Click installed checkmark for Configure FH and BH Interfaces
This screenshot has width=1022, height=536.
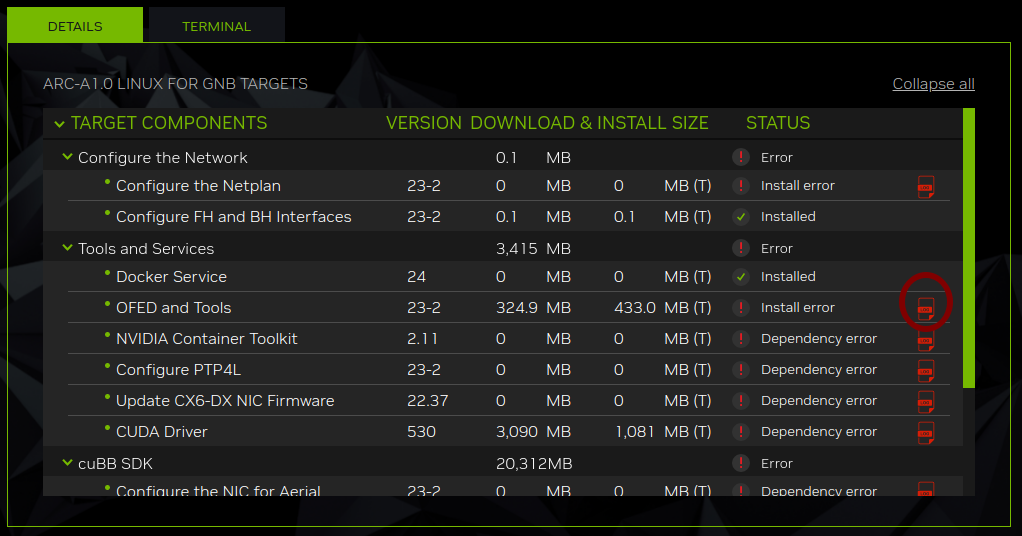click(x=740, y=217)
